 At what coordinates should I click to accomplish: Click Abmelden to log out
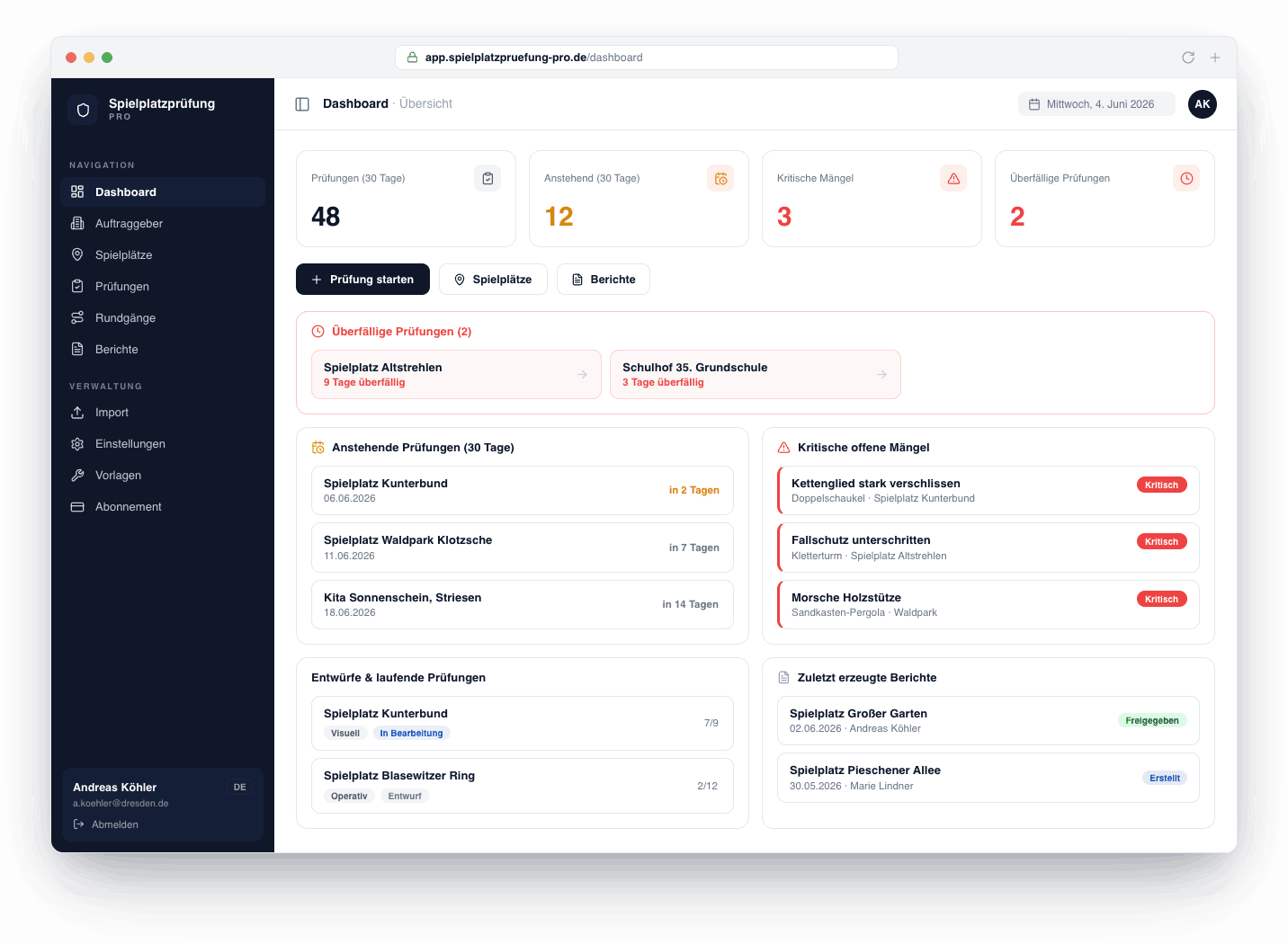tap(115, 824)
